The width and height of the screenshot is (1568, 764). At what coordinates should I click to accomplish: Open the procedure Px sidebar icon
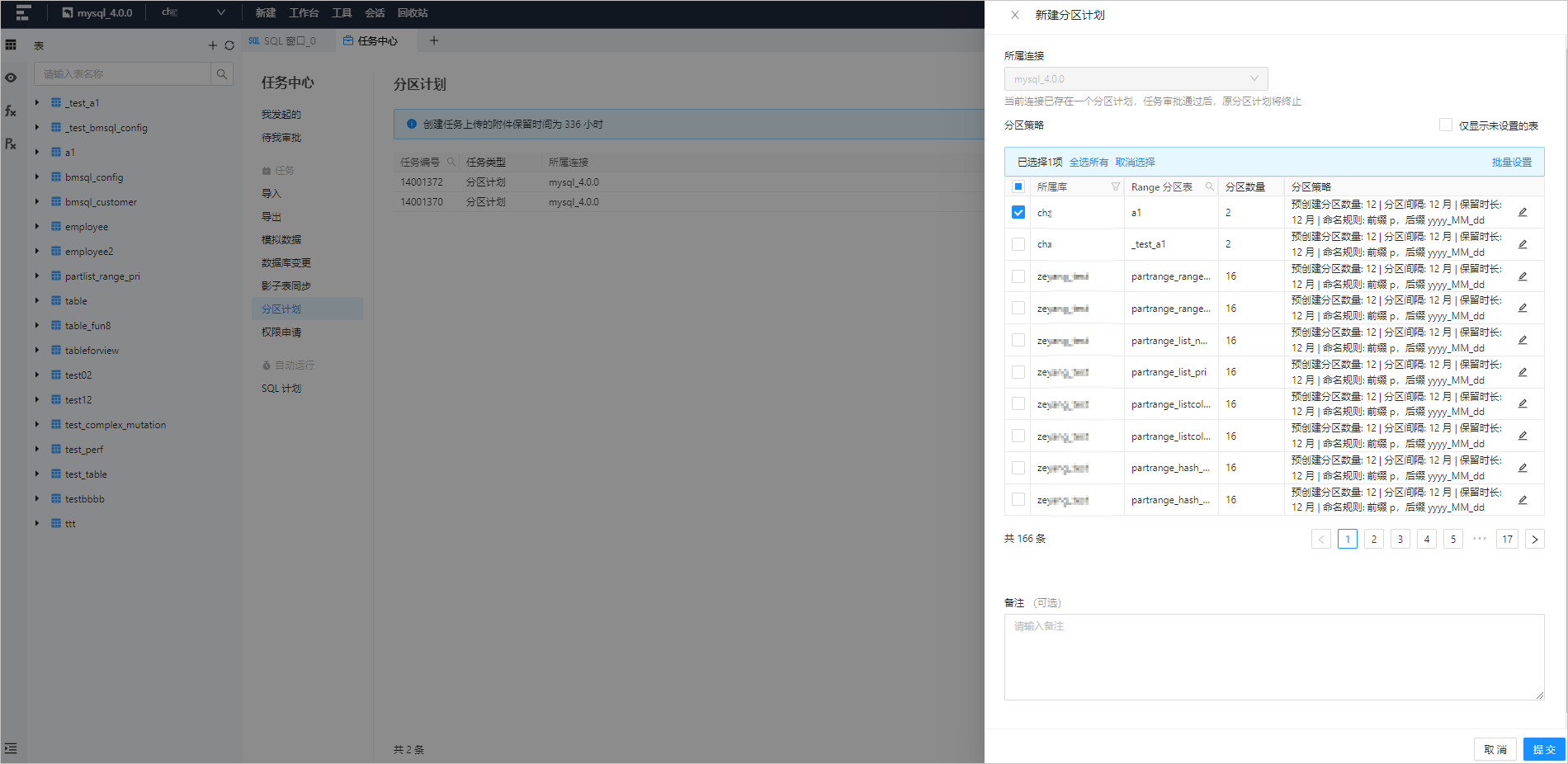11,144
